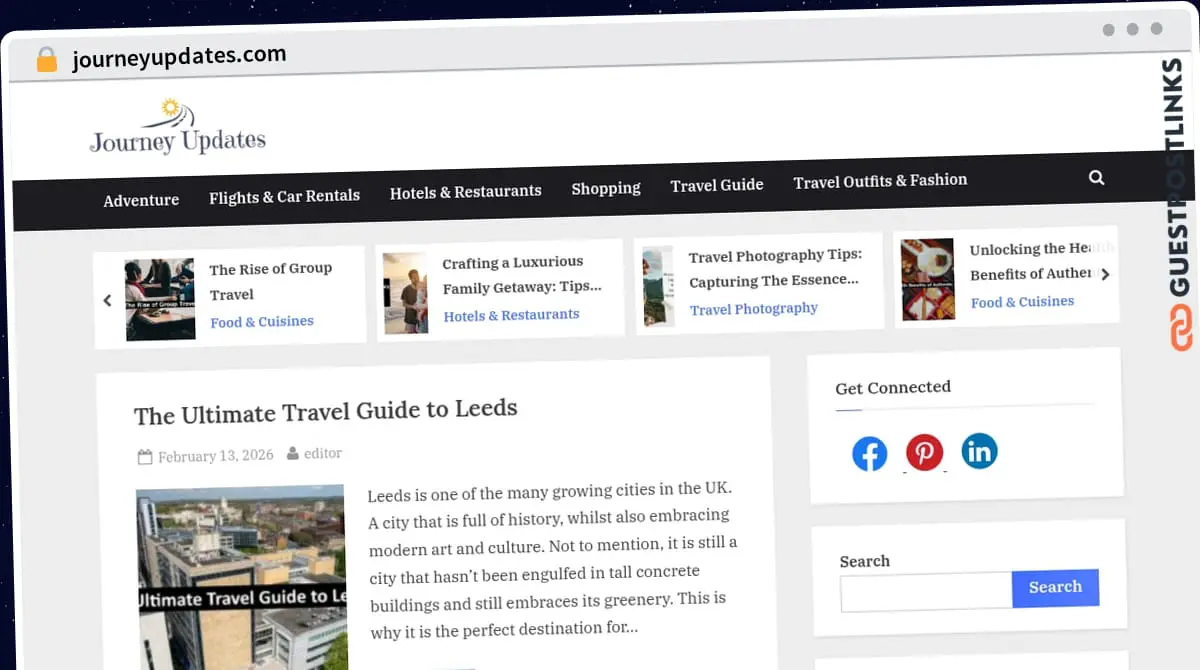Open the search magnifier icon in navigation bar

tap(1096, 178)
